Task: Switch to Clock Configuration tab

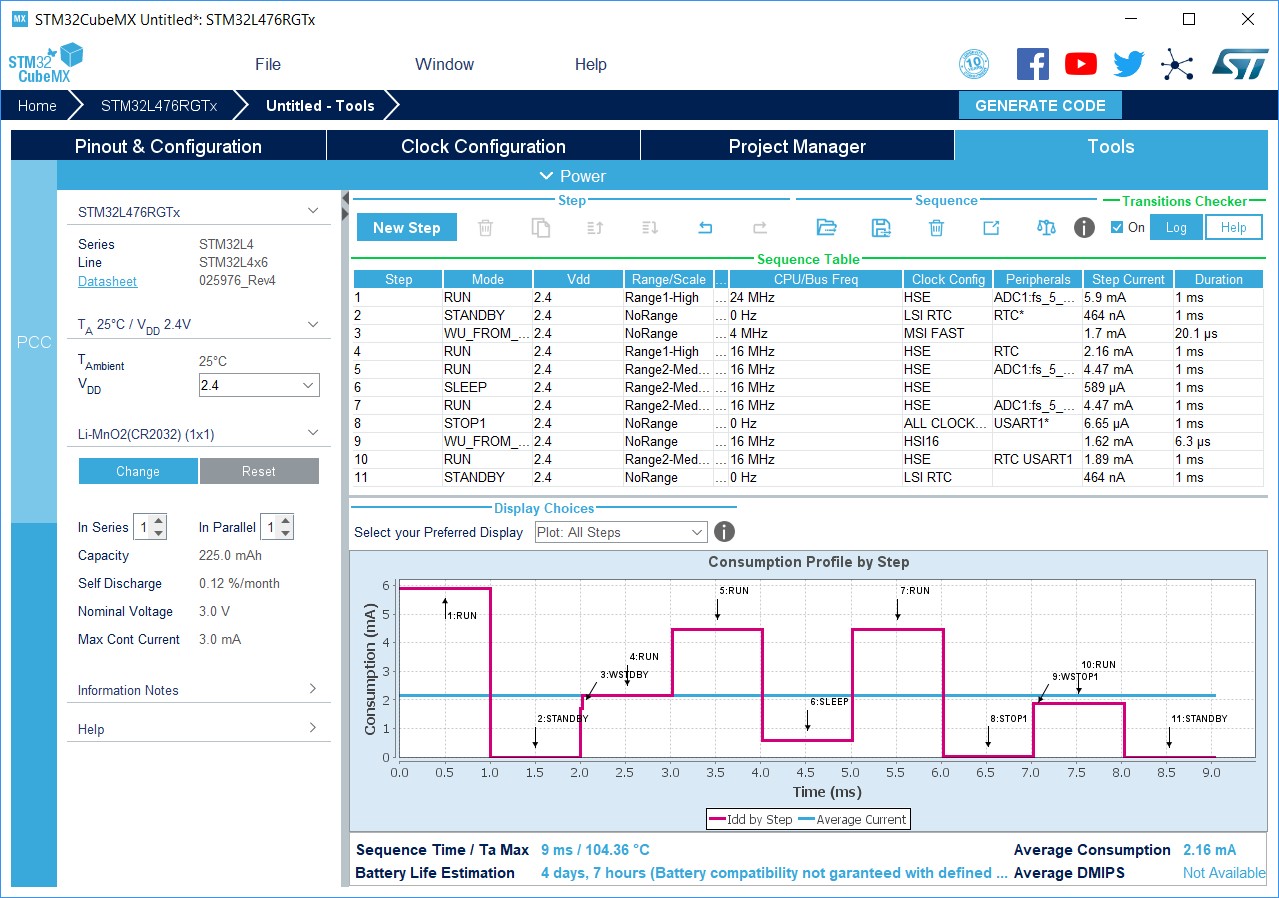Action: coord(483,146)
